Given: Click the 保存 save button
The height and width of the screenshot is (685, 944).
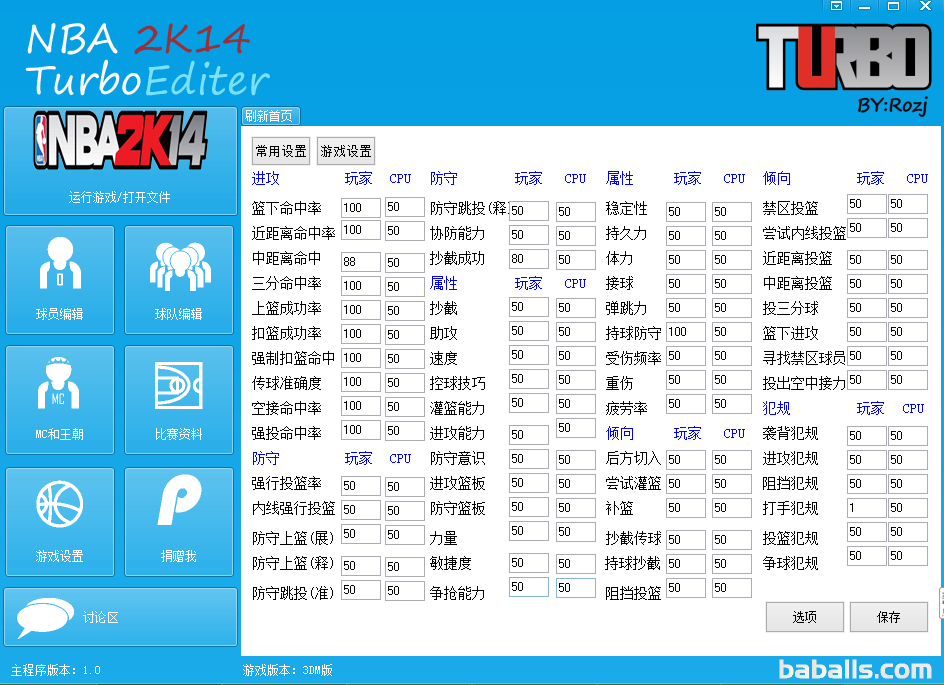Looking at the screenshot, I should tap(889, 617).
